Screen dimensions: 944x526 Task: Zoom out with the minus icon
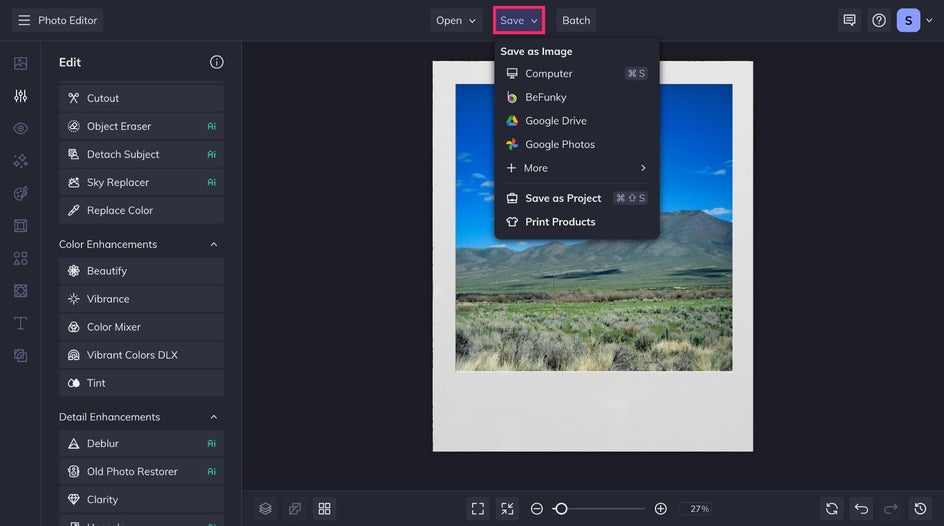(x=536, y=509)
